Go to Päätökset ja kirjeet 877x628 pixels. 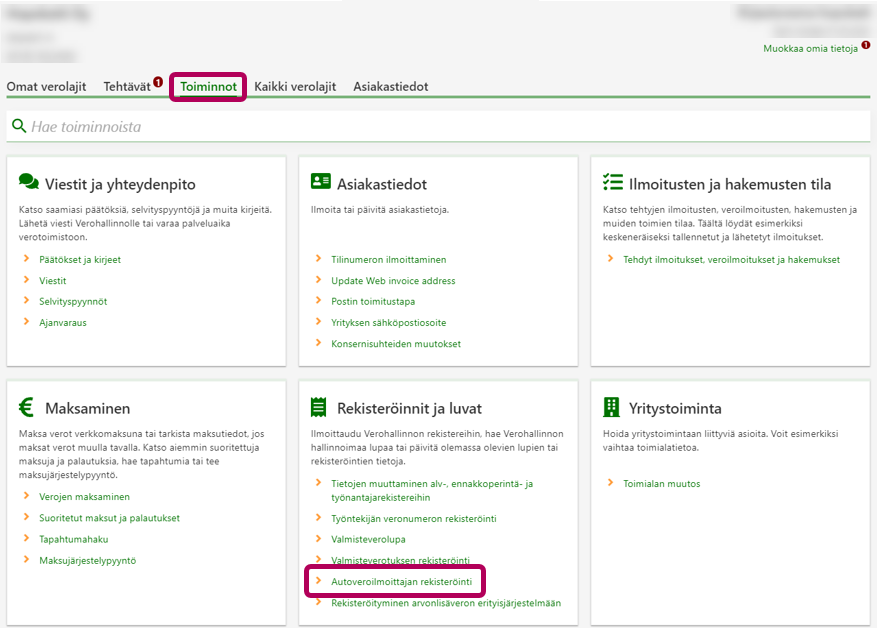coord(80,260)
